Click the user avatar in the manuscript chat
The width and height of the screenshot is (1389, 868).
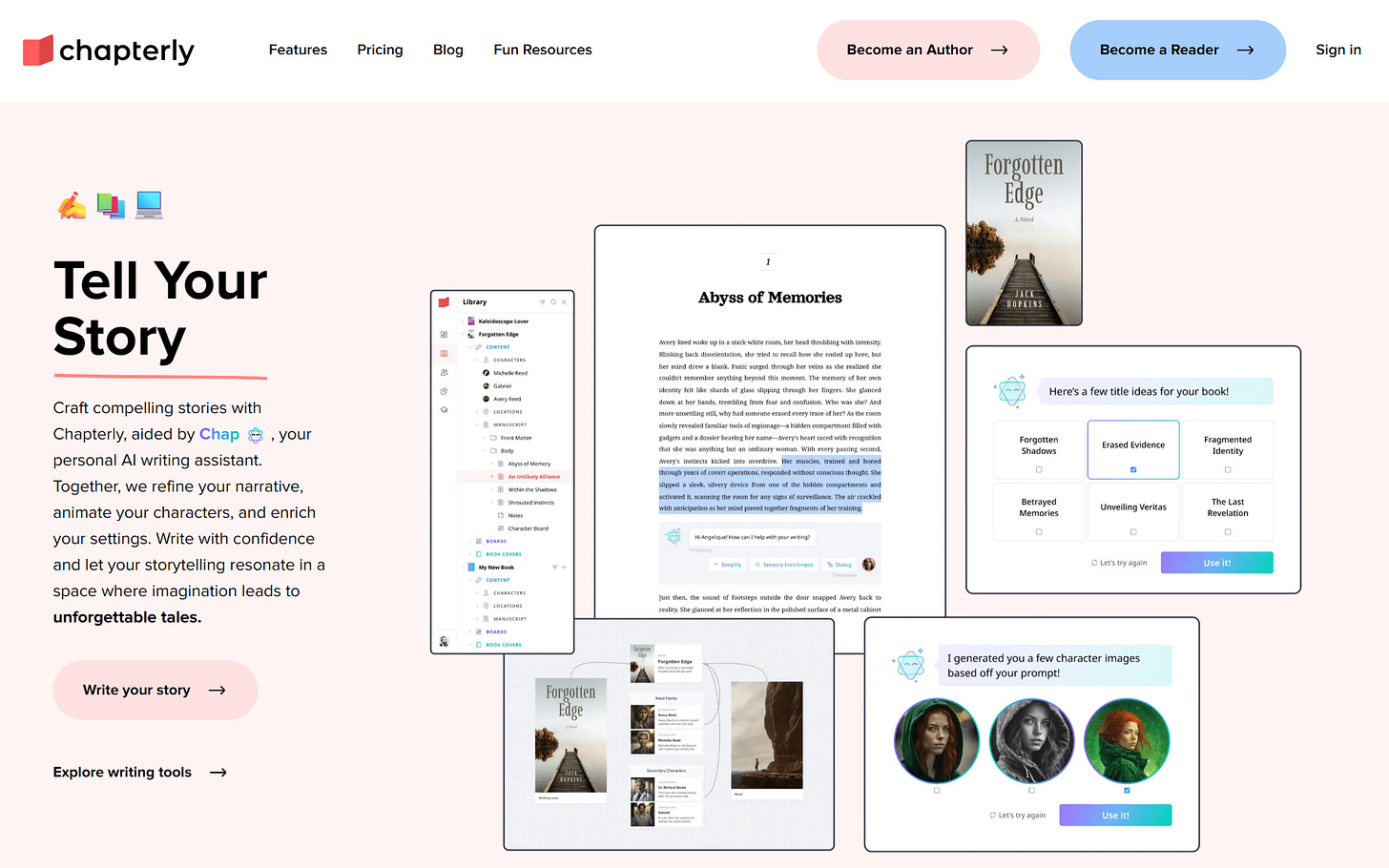coord(869,565)
